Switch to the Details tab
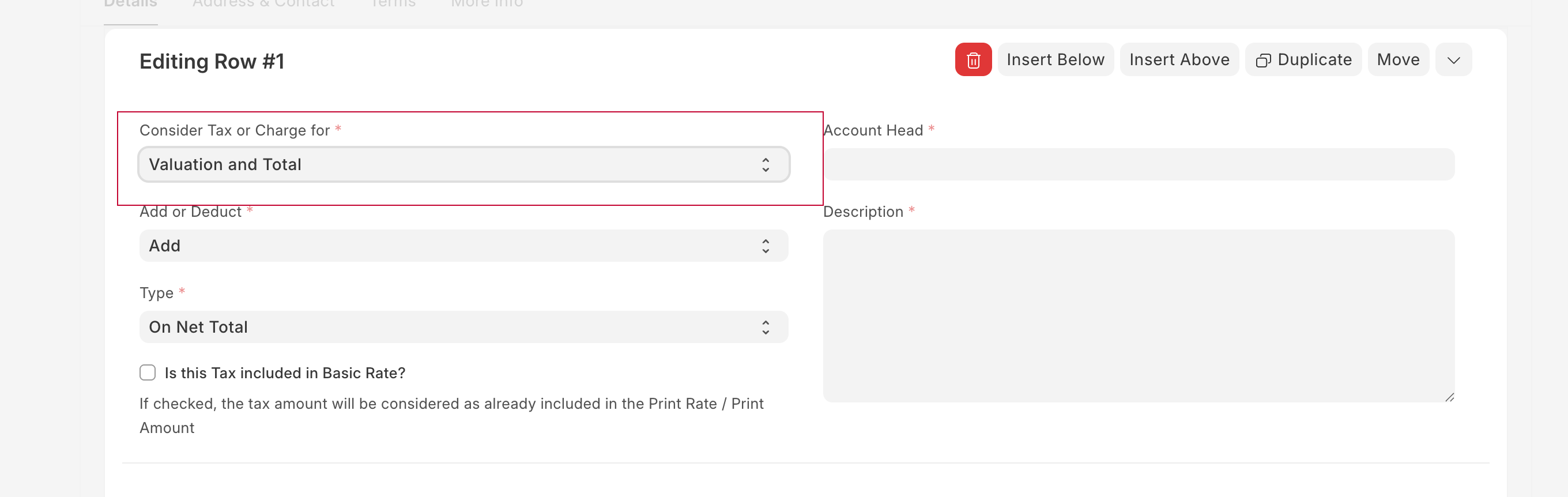 [x=130, y=5]
